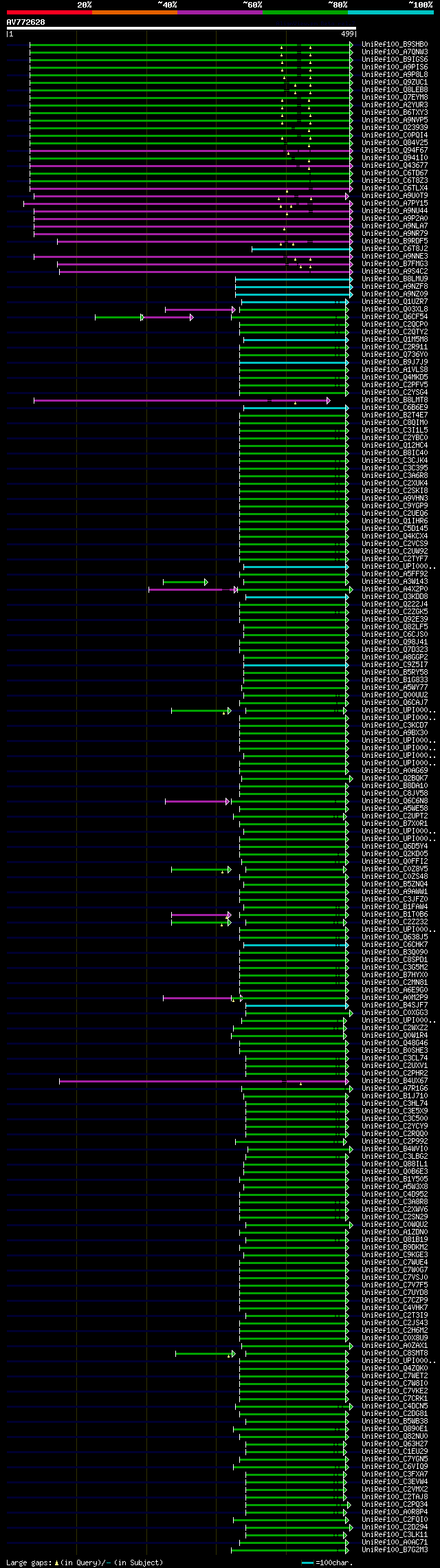Select hit label UniRef100_Q12HC4
440x1568 pixels.
click(x=395, y=446)
